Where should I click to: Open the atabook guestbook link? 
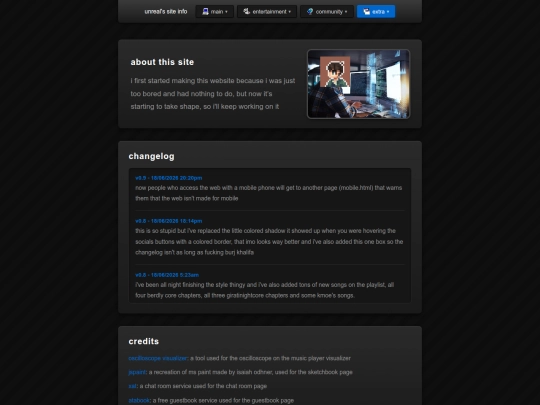coord(139,400)
